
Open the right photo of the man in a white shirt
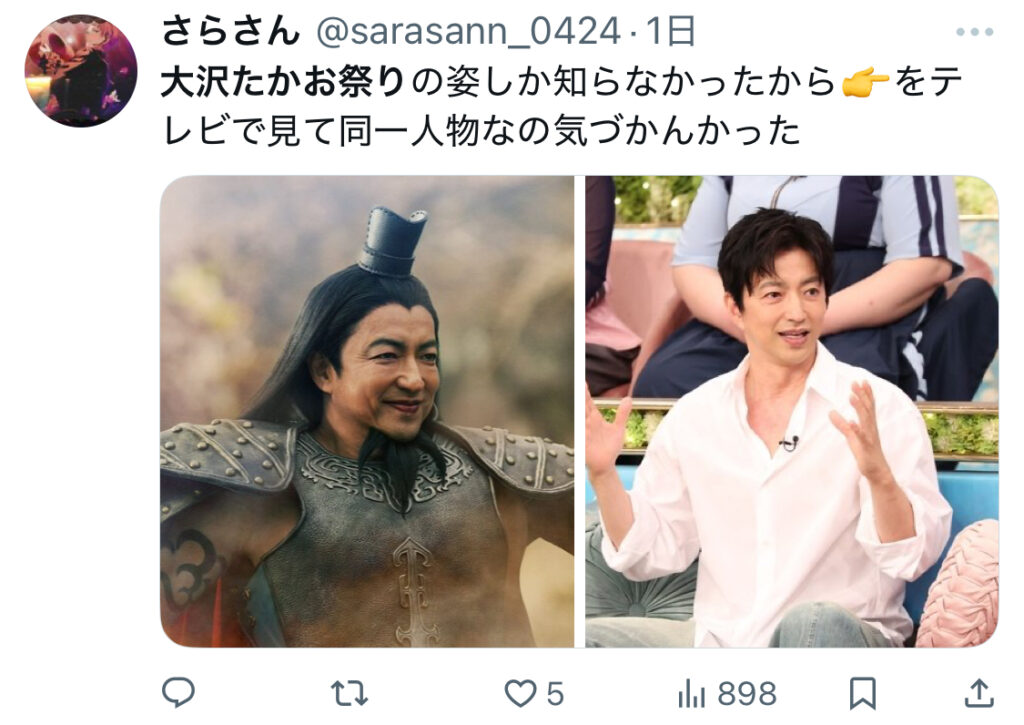(x=792, y=411)
